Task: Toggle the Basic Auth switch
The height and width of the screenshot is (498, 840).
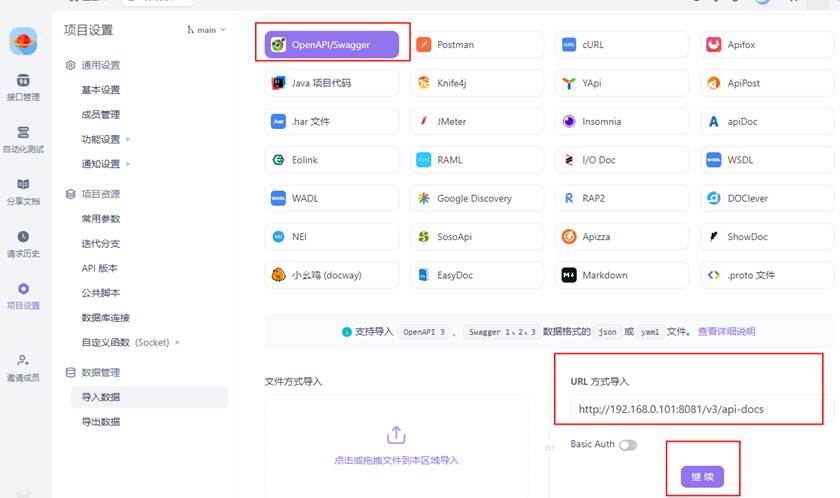Action: (628, 445)
